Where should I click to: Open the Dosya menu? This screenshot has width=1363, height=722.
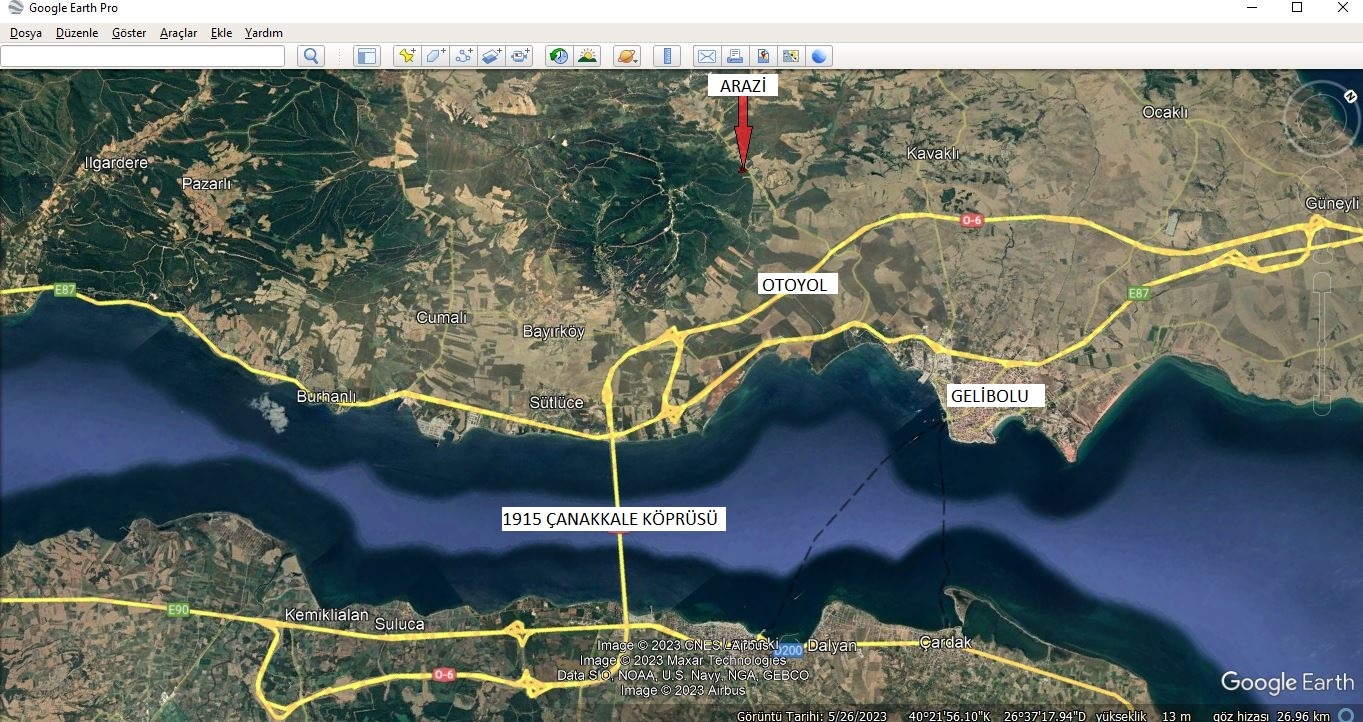coord(26,33)
